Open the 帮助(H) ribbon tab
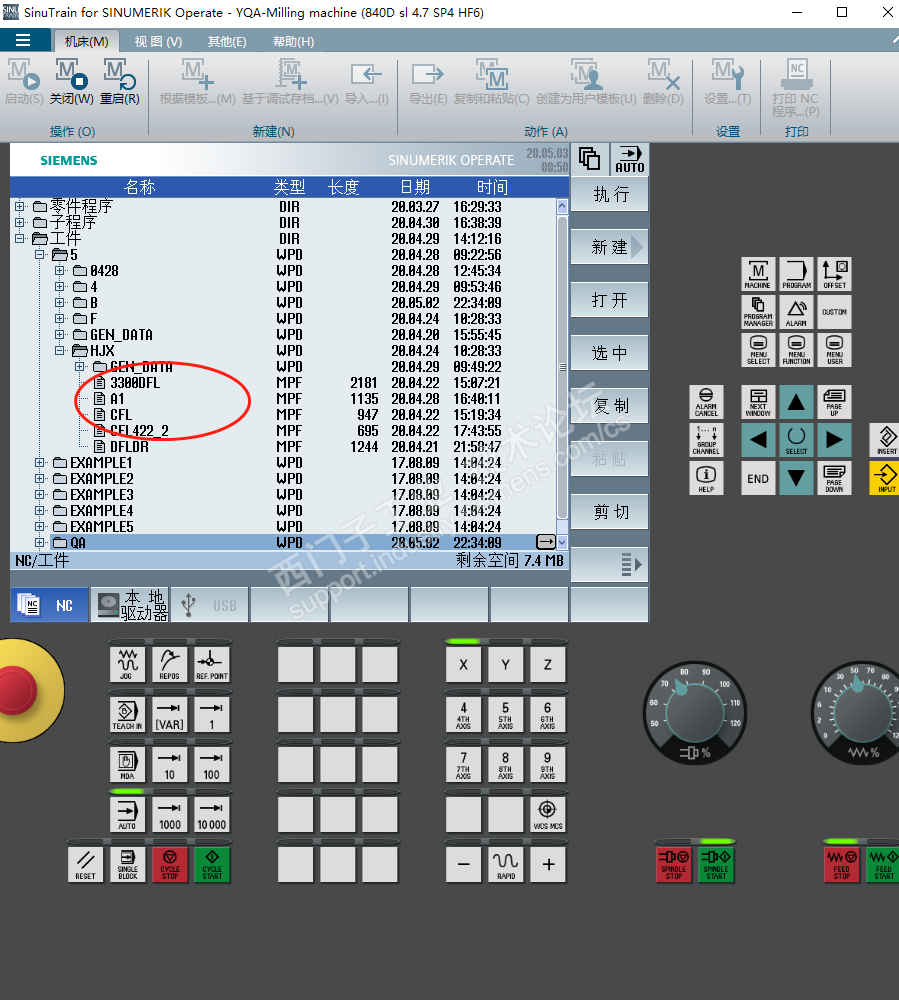Image resolution: width=899 pixels, height=1001 pixels. [x=293, y=41]
